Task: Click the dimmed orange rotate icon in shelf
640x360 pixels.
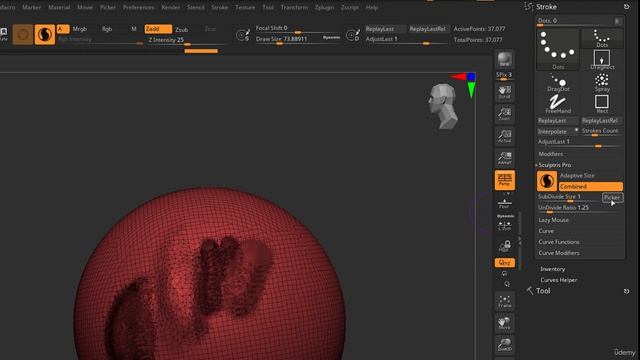Action: (x=23, y=34)
